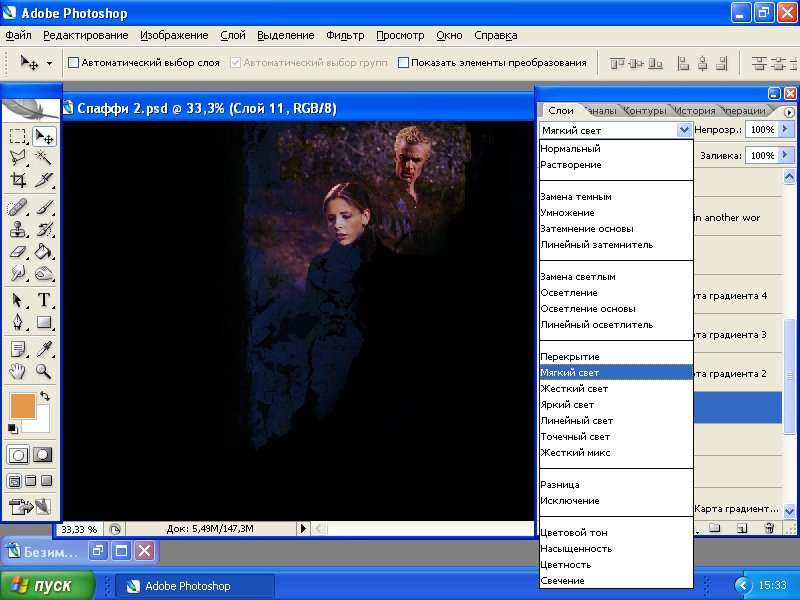Switch to the 'История' panel tab
The height and width of the screenshot is (600, 800).
point(694,111)
